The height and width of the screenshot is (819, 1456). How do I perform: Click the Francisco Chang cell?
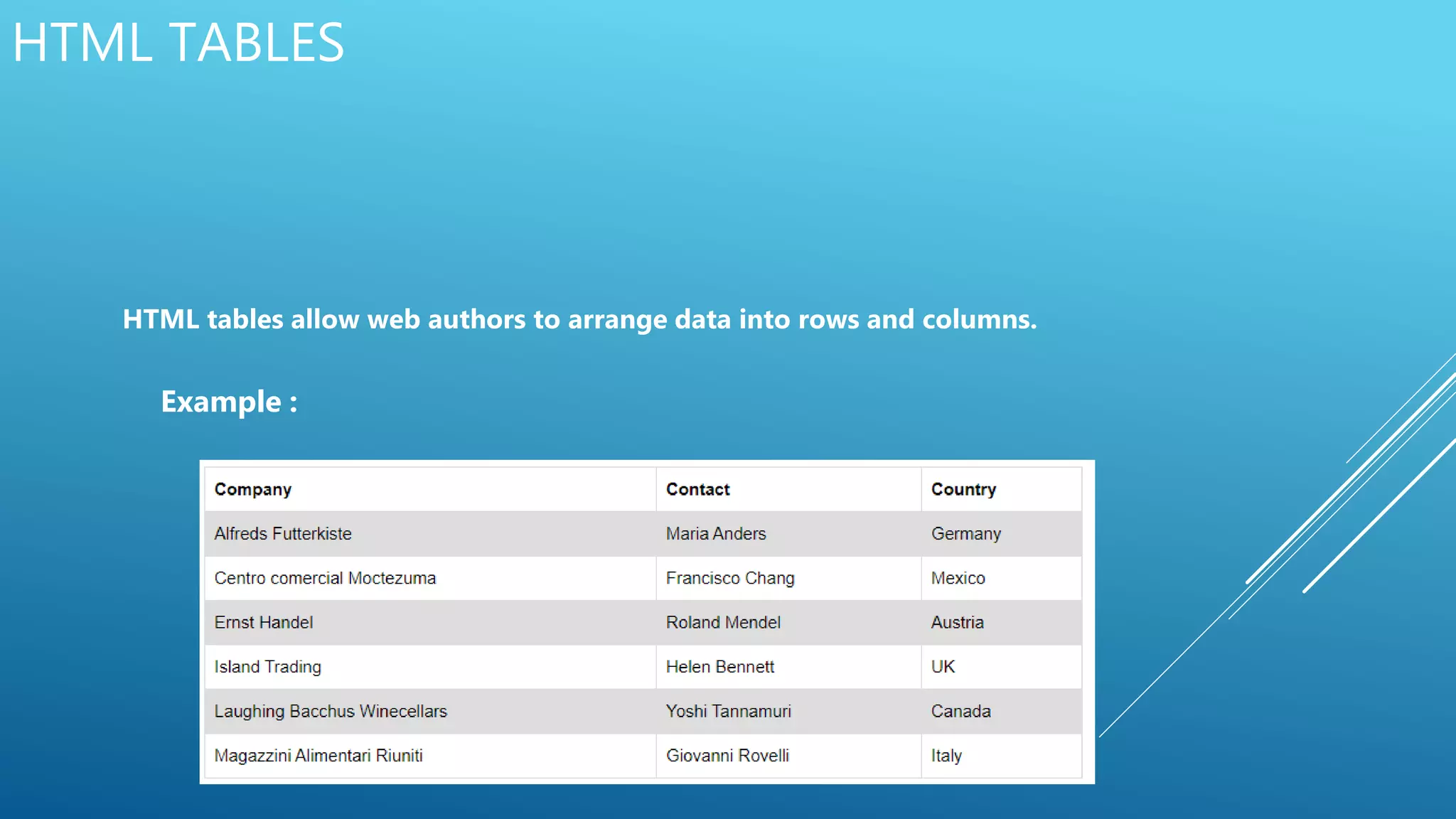point(730,578)
